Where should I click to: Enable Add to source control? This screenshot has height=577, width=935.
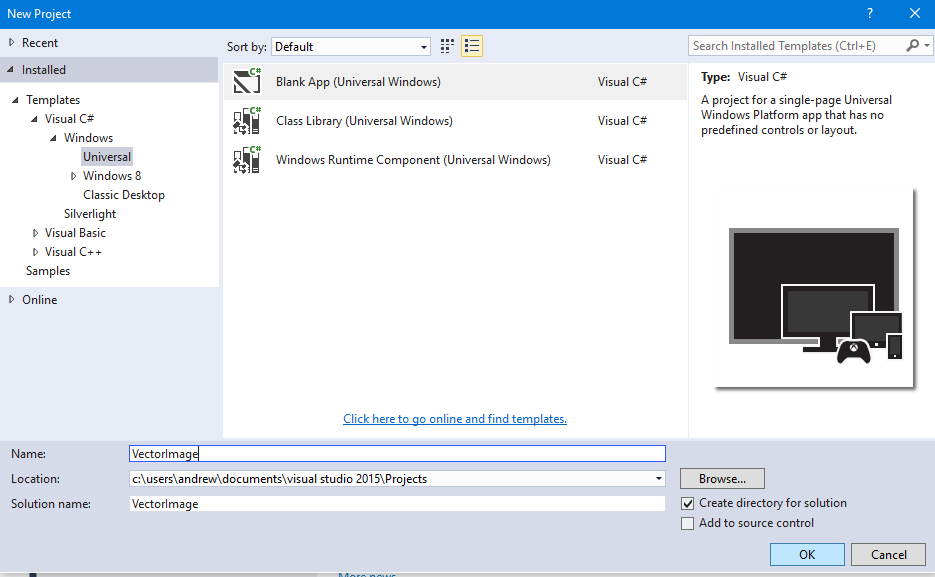(688, 523)
